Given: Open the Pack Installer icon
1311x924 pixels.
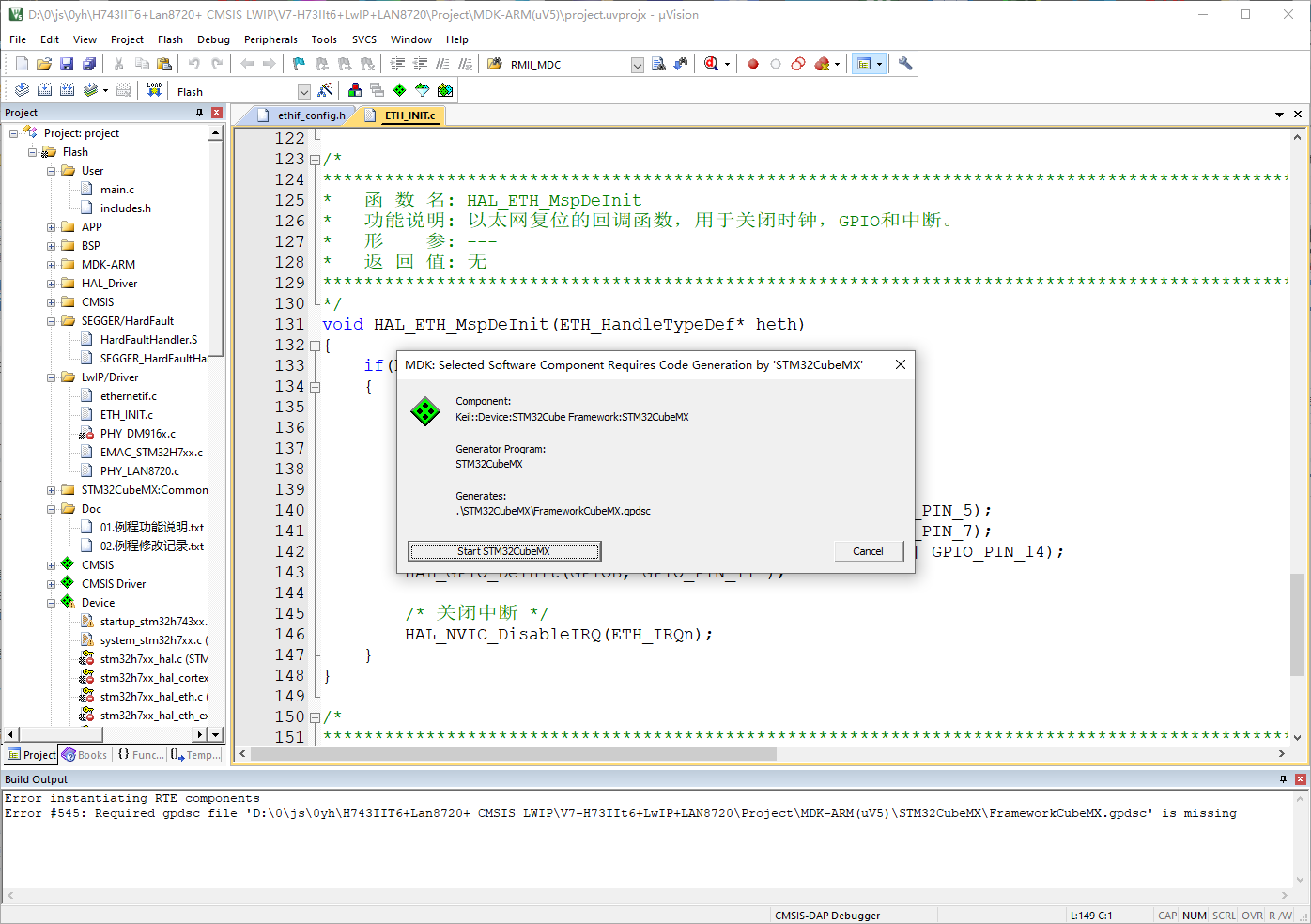Looking at the screenshot, I should pos(445,90).
